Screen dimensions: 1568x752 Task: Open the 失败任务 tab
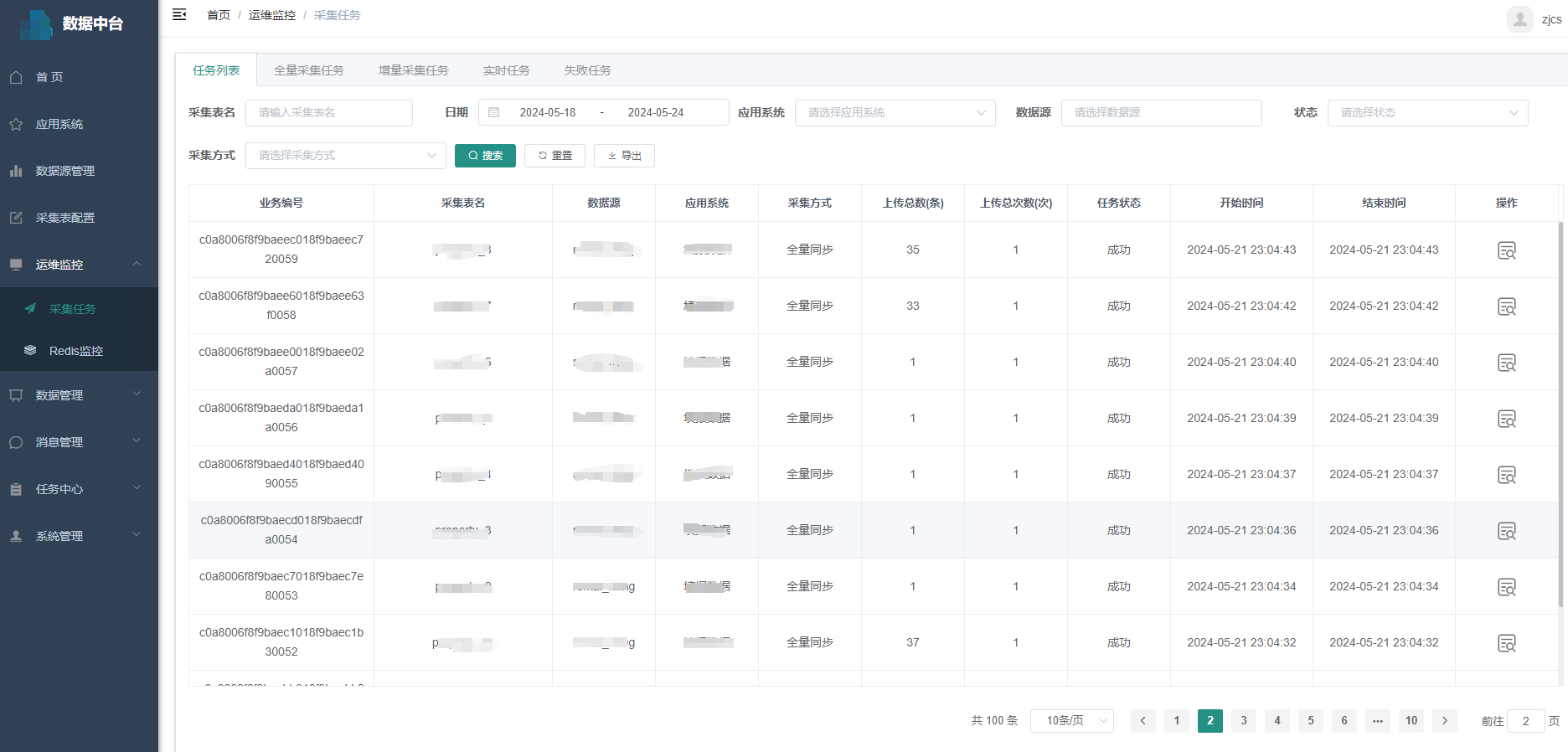(x=587, y=70)
